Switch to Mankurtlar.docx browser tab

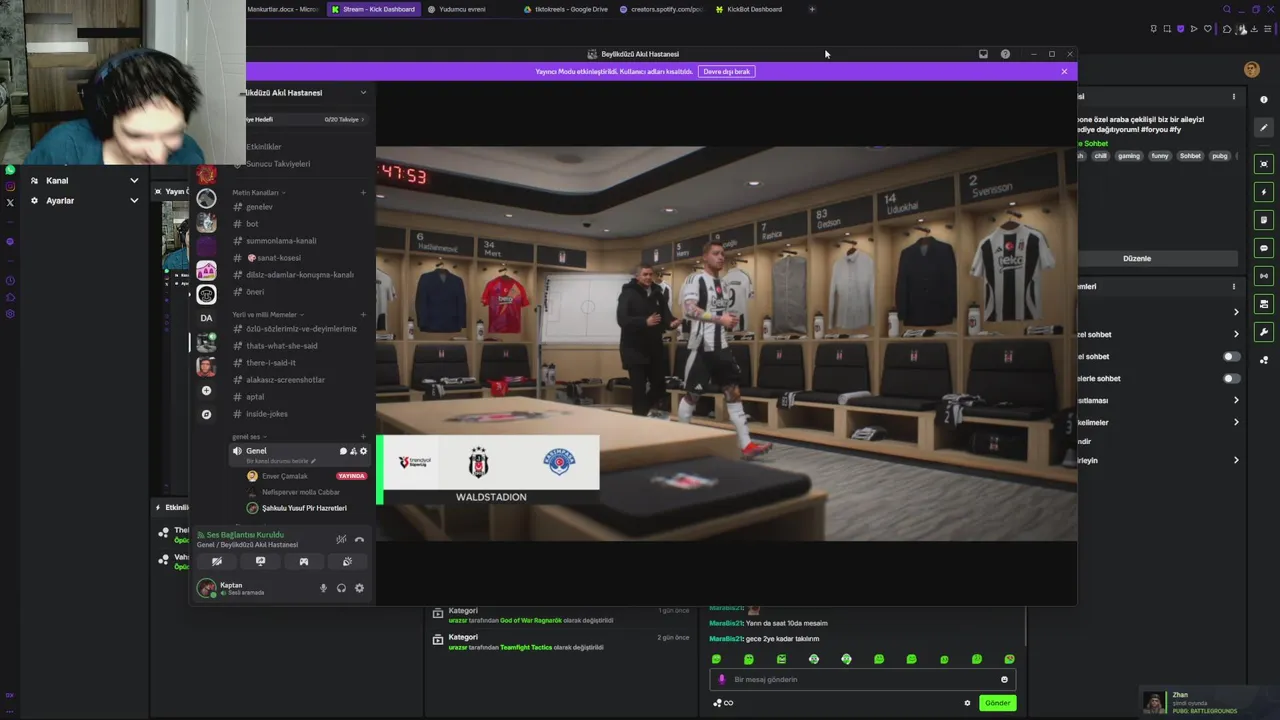(284, 9)
